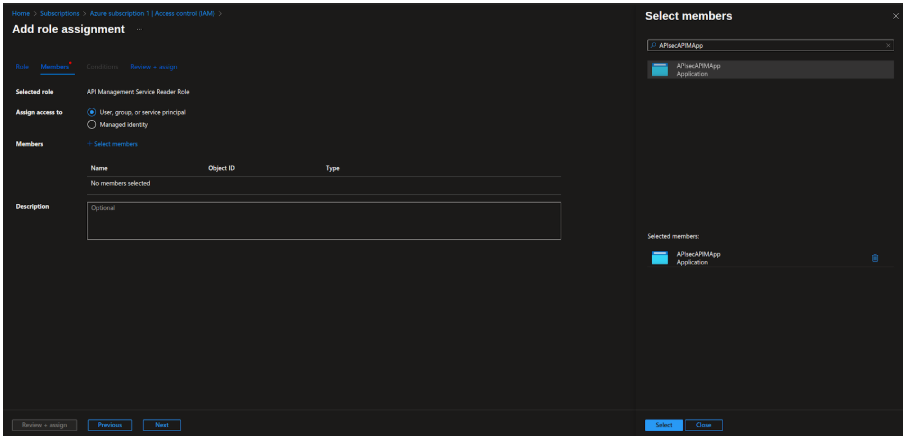
Task: Focus the member search input field
Action: [x=771, y=45]
